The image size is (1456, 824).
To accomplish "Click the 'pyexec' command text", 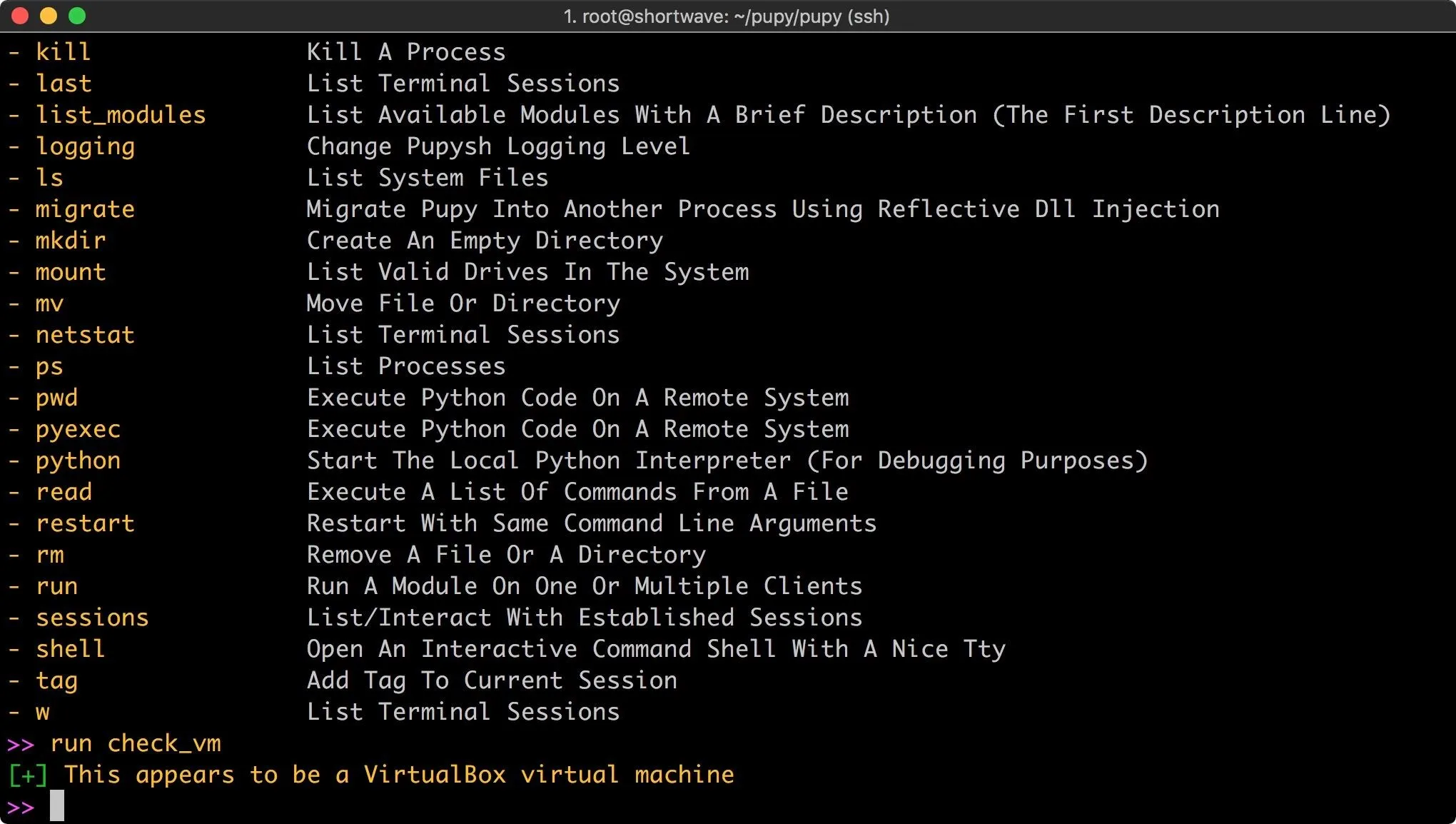I will tap(78, 429).
